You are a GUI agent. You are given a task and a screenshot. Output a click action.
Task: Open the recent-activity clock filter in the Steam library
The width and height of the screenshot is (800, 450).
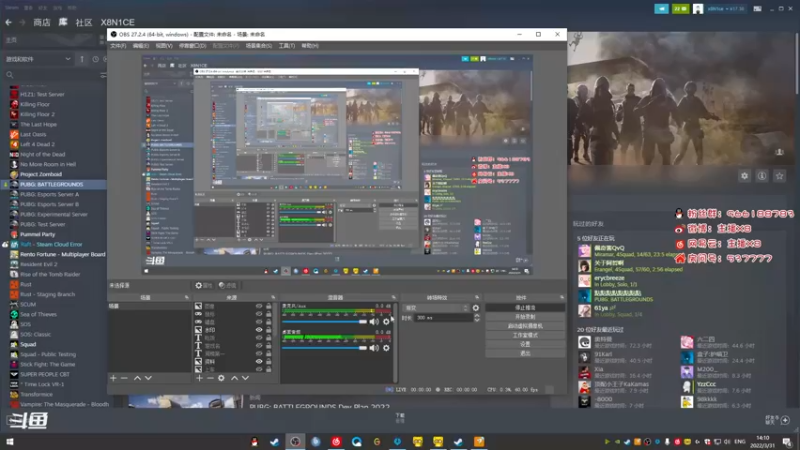[x=95, y=59]
